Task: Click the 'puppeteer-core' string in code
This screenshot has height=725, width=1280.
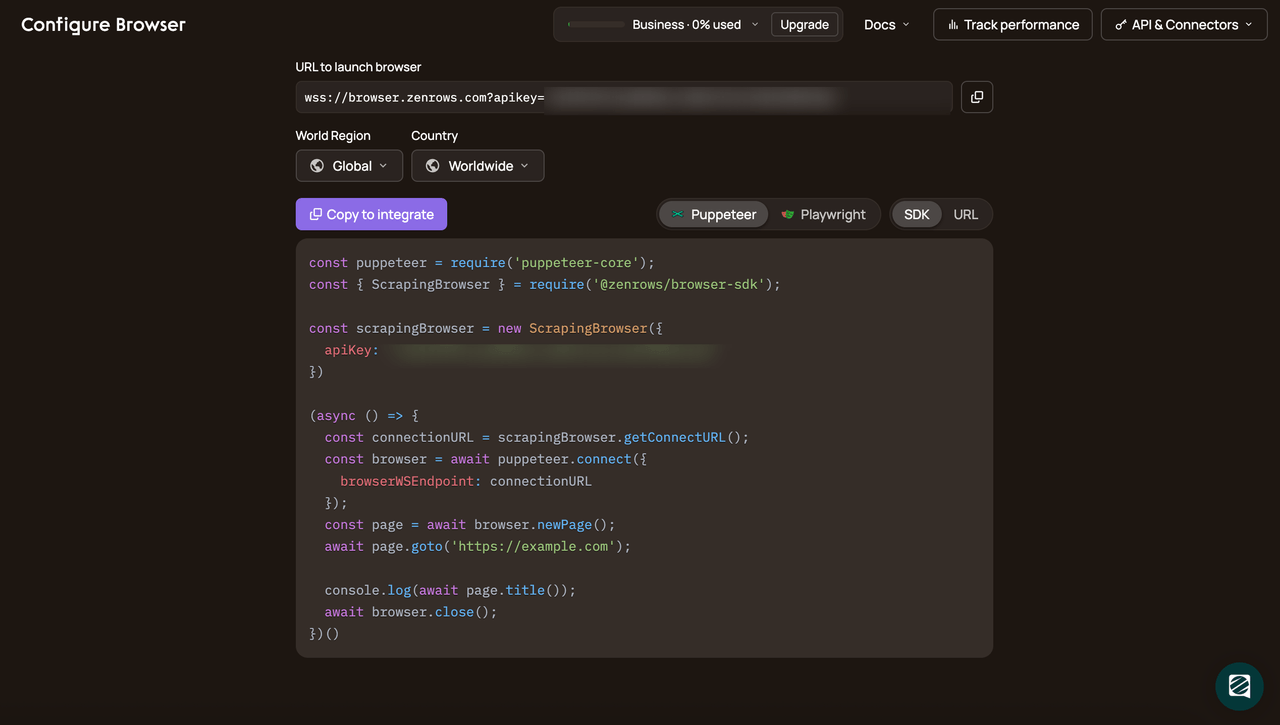Action: (x=576, y=263)
